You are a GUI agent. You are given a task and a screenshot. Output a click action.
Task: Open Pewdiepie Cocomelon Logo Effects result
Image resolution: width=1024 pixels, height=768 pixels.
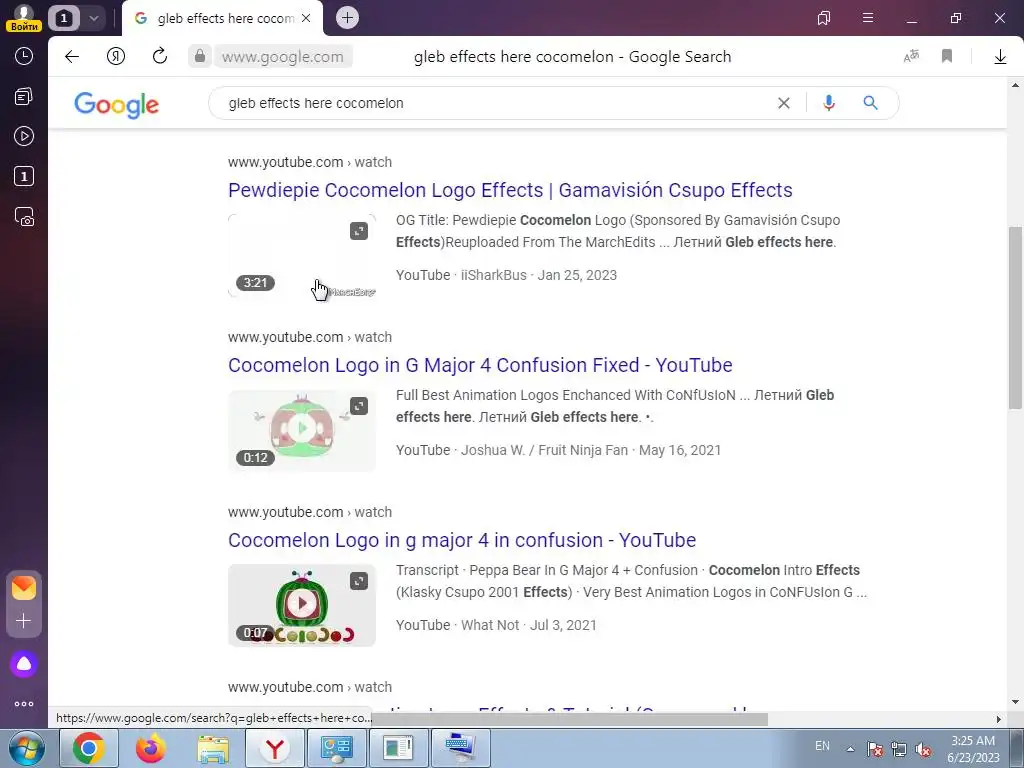coord(510,190)
